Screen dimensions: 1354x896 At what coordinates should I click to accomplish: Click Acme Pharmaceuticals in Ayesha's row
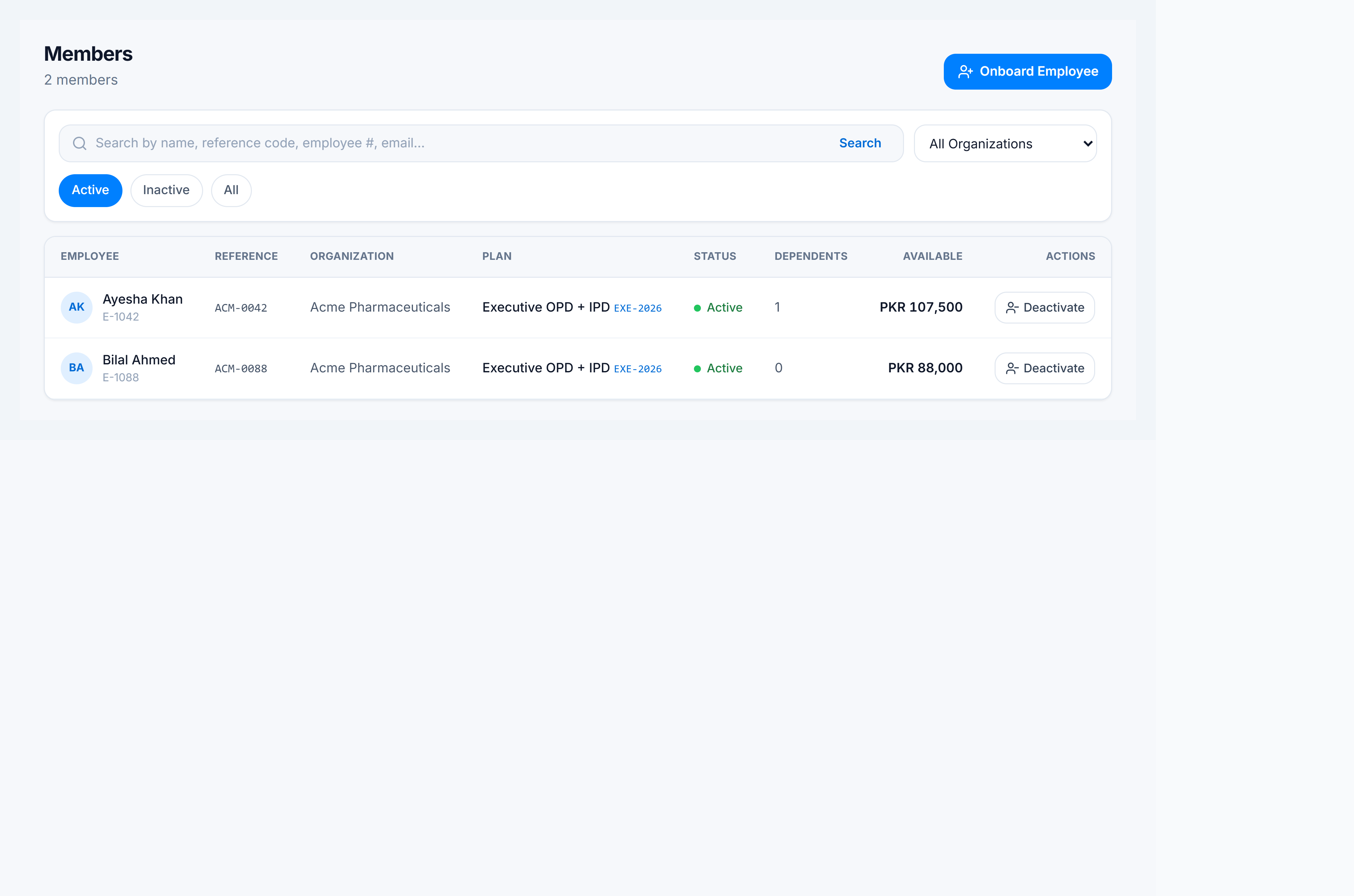tap(380, 307)
